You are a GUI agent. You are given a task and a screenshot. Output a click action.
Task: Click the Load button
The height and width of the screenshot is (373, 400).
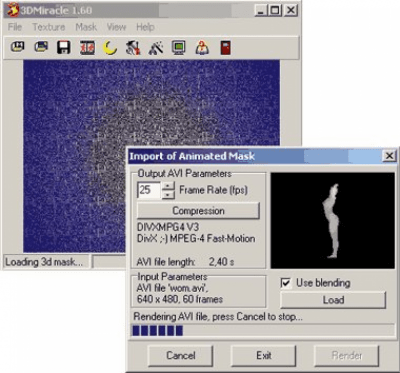[333, 300]
